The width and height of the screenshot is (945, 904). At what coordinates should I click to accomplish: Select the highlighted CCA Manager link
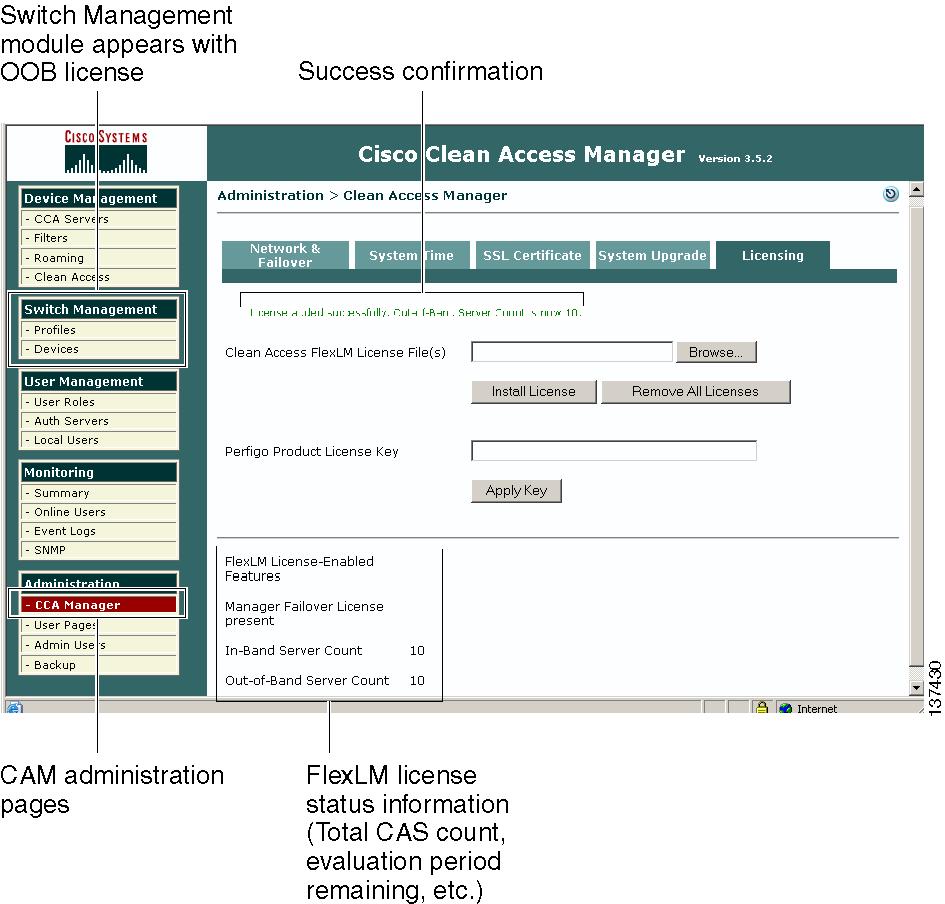99,604
